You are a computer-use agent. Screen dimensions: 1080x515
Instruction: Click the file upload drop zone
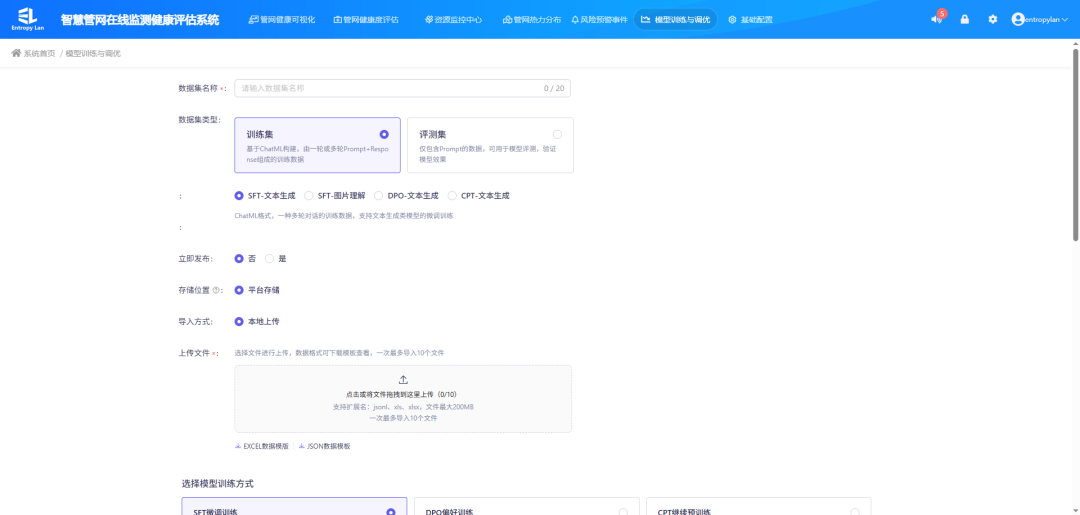(403, 399)
